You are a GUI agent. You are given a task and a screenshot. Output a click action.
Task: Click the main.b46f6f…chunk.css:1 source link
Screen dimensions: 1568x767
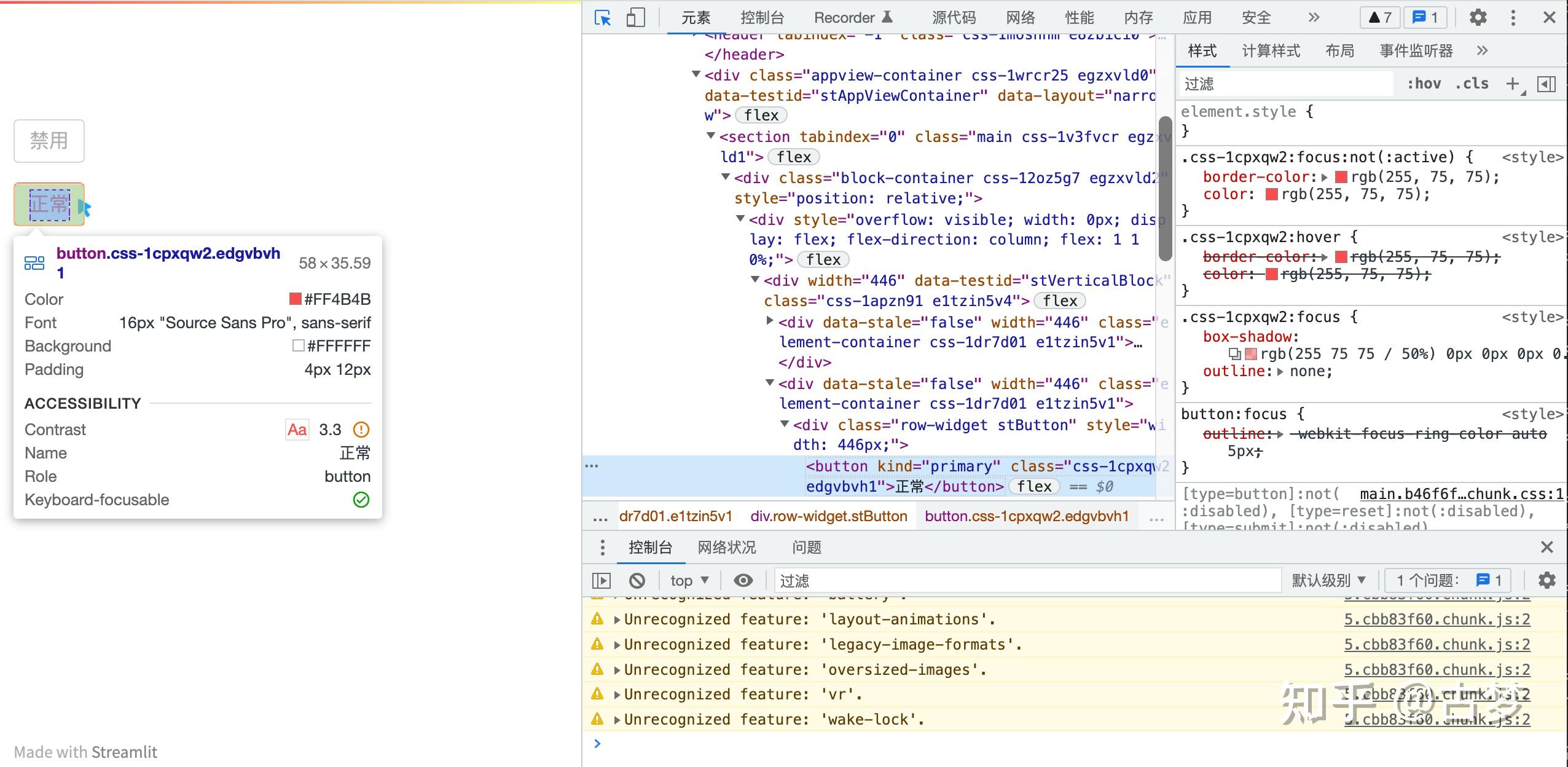tap(1461, 494)
